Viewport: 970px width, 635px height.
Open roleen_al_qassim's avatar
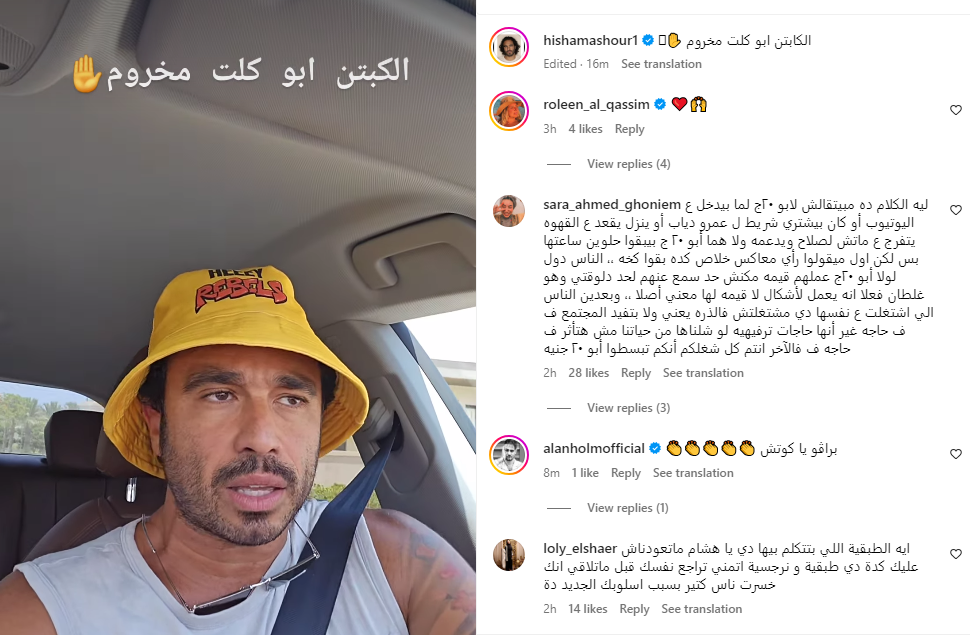click(x=509, y=111)
